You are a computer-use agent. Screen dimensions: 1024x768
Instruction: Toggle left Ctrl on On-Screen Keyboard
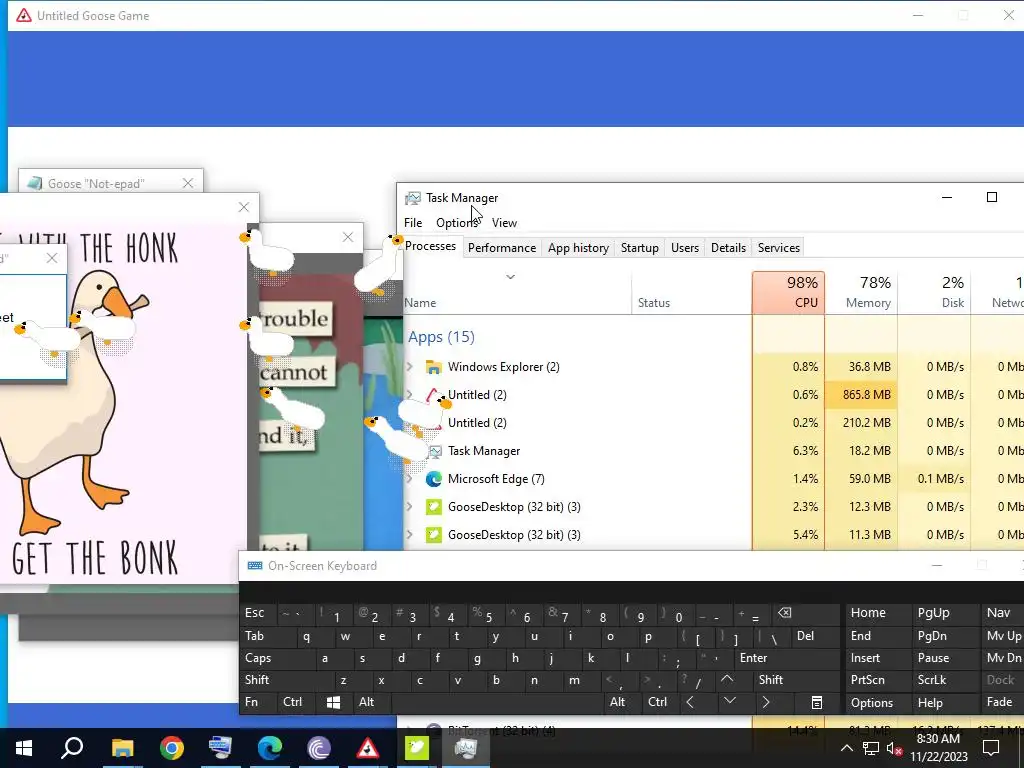(x=293, y=702)
